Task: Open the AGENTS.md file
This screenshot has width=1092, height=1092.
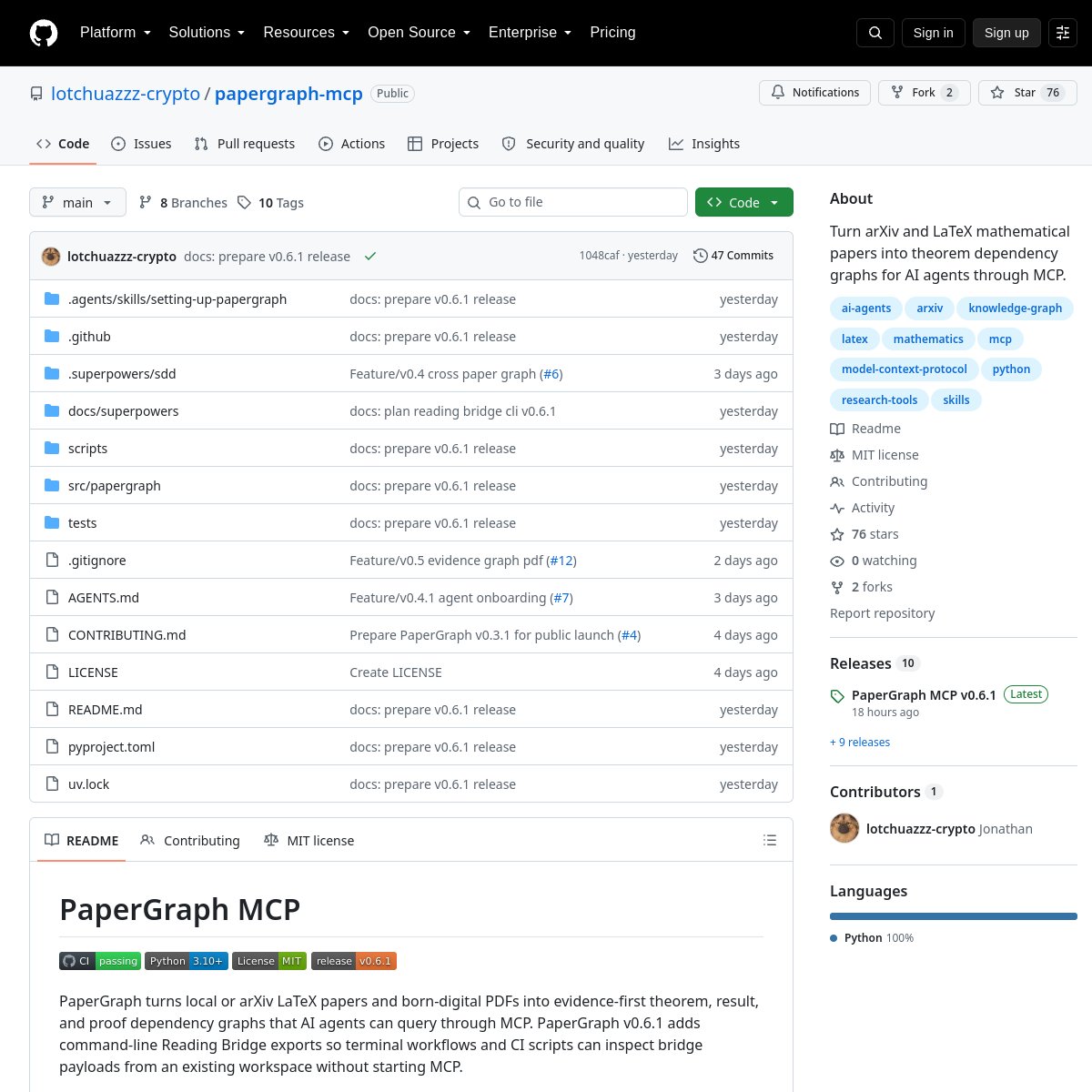Action: tap(104, 598)
